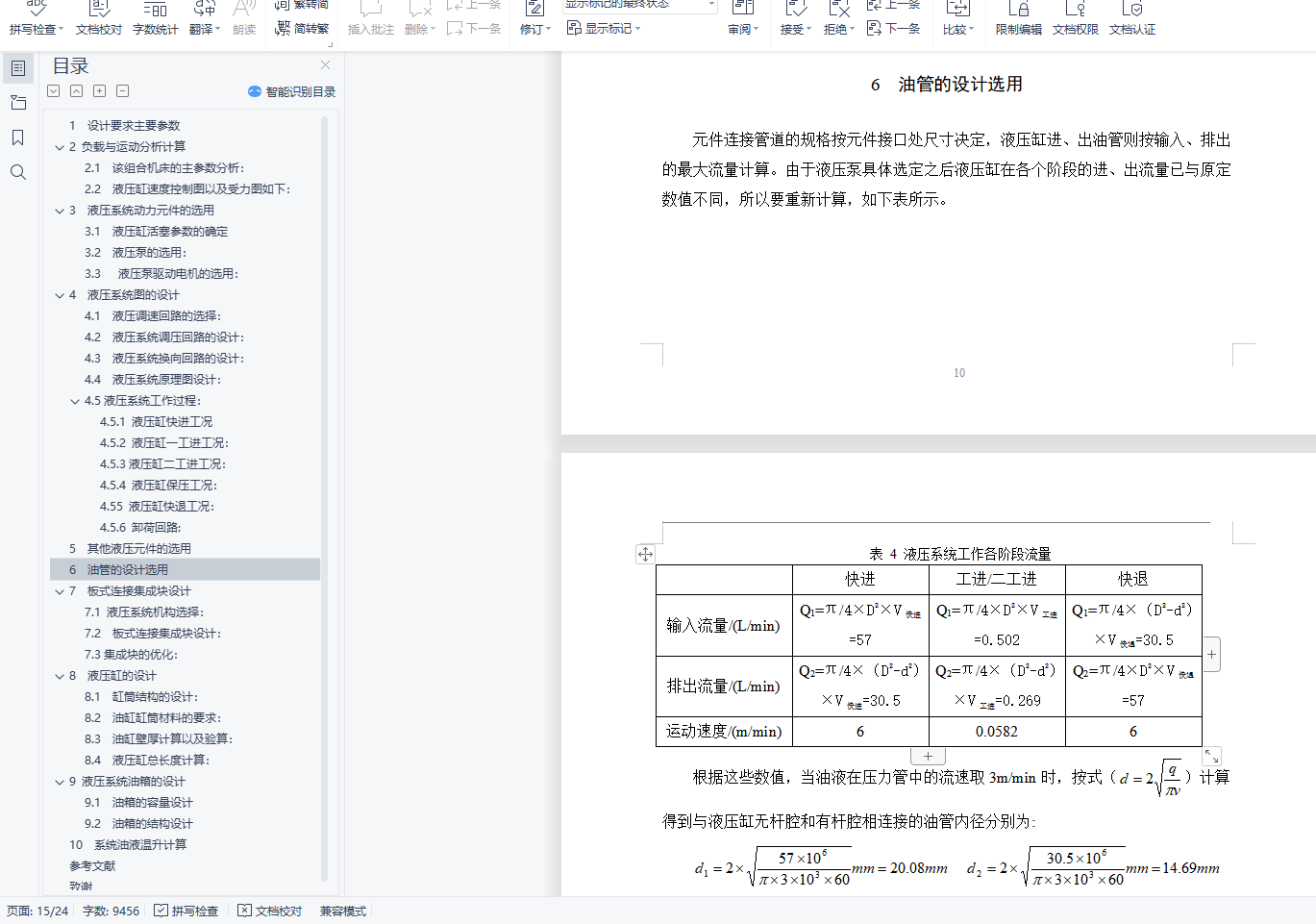
Task: Collapse the '9 液压系统油箱的设计' outline node
Action: click(60, 783)
